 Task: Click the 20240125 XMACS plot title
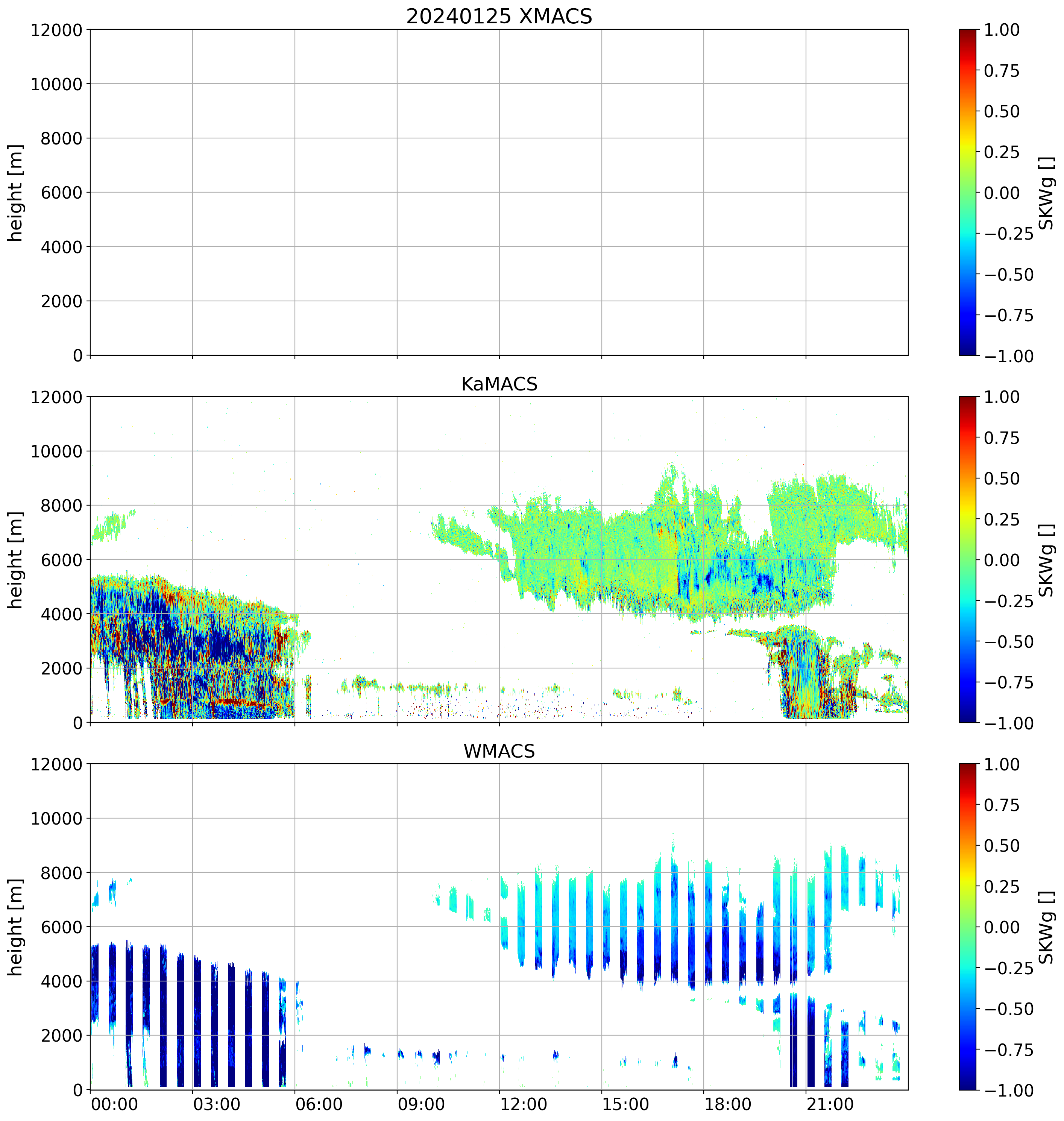[499, 16]
